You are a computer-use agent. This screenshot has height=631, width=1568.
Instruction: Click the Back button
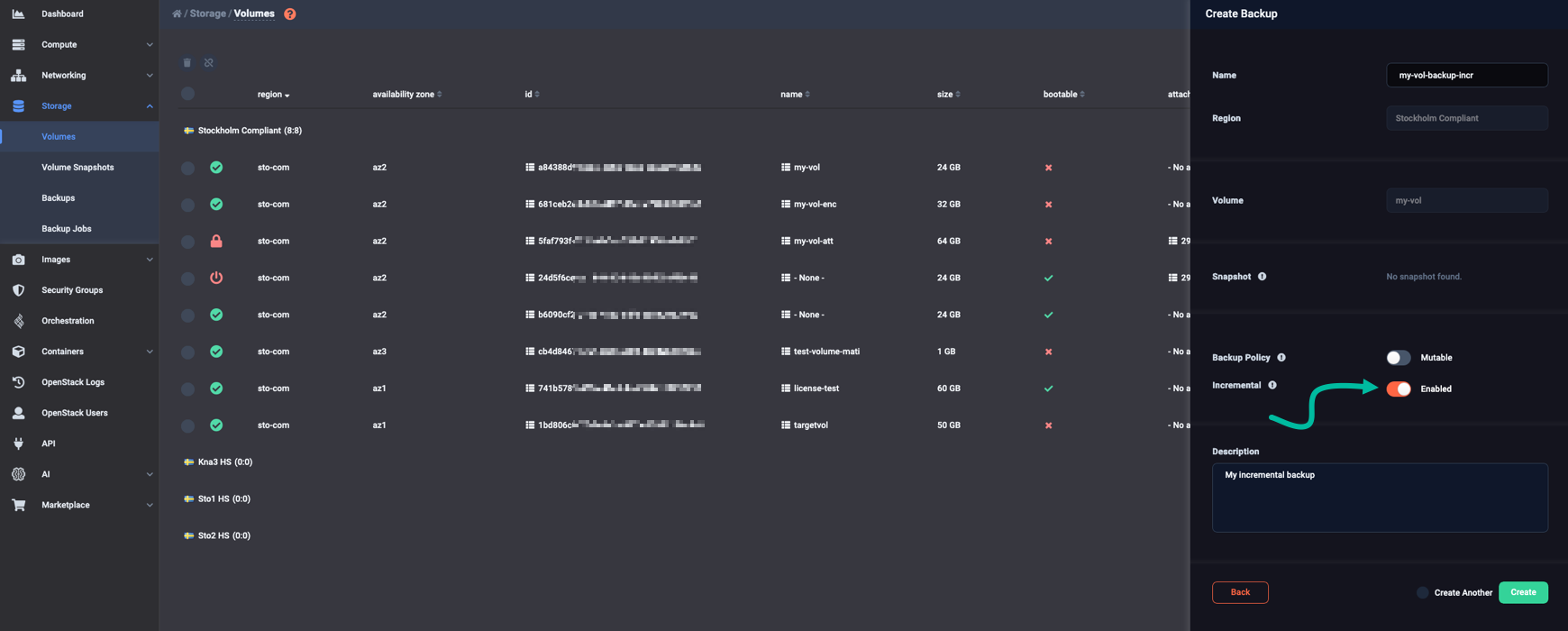click(1240, 592)
